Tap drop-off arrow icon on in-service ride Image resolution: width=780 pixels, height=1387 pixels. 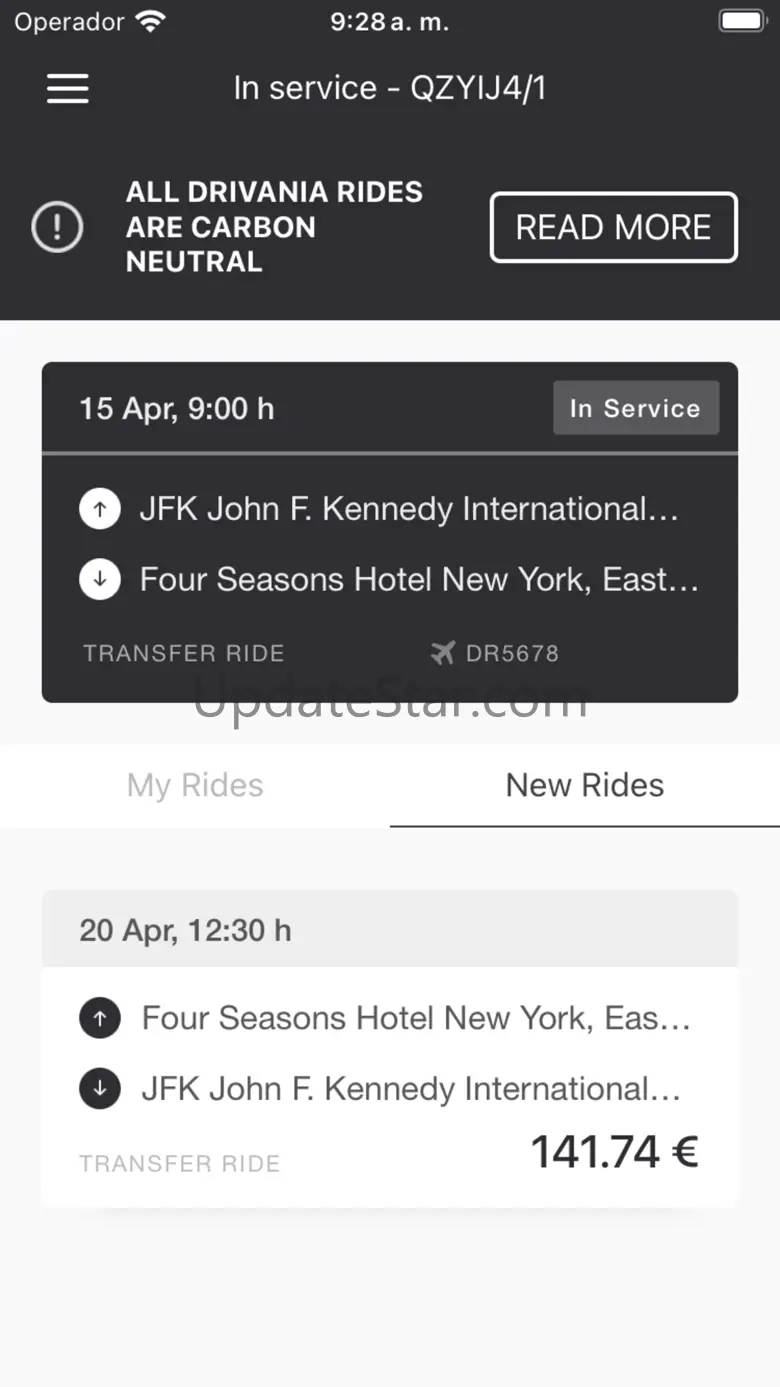[100, 579]
